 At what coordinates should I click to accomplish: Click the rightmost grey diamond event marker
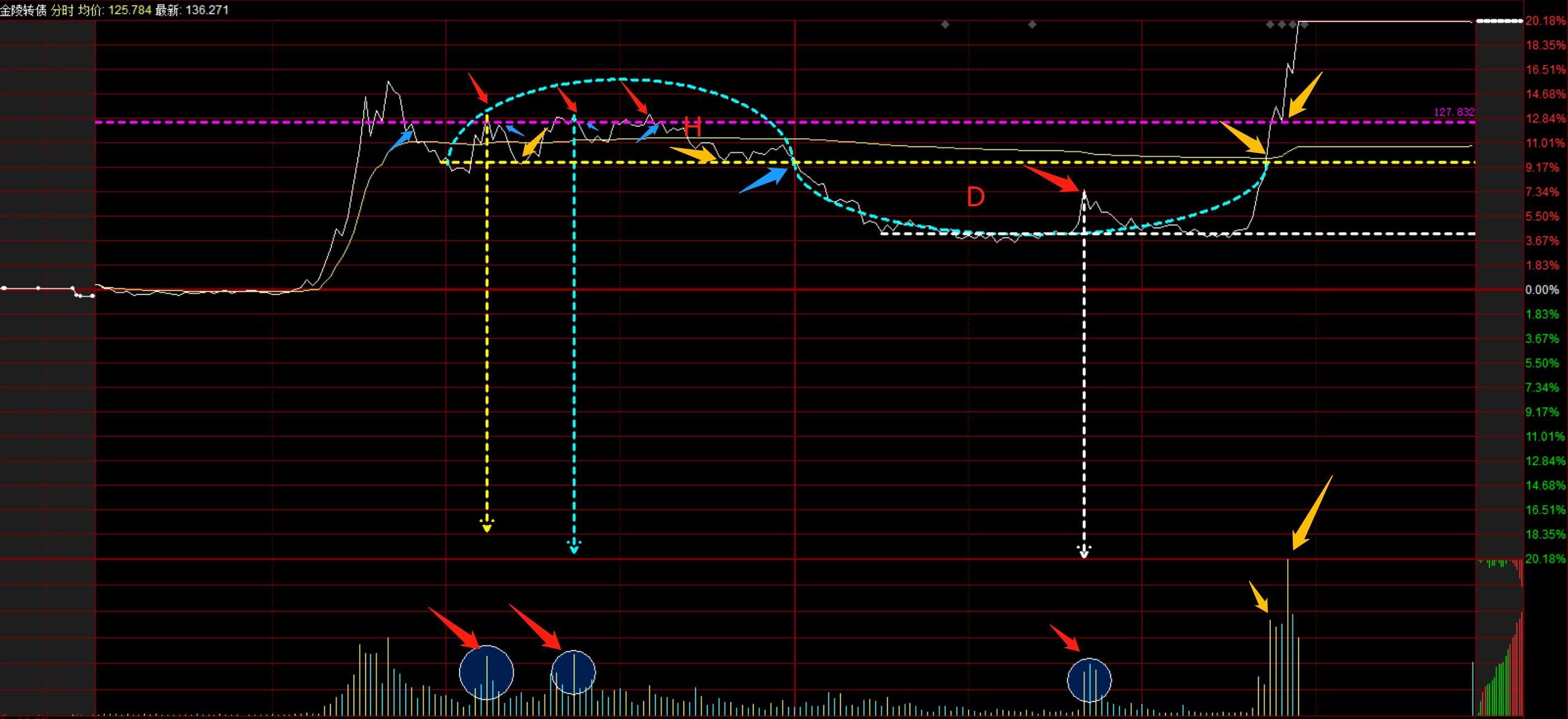[1304, 25]
